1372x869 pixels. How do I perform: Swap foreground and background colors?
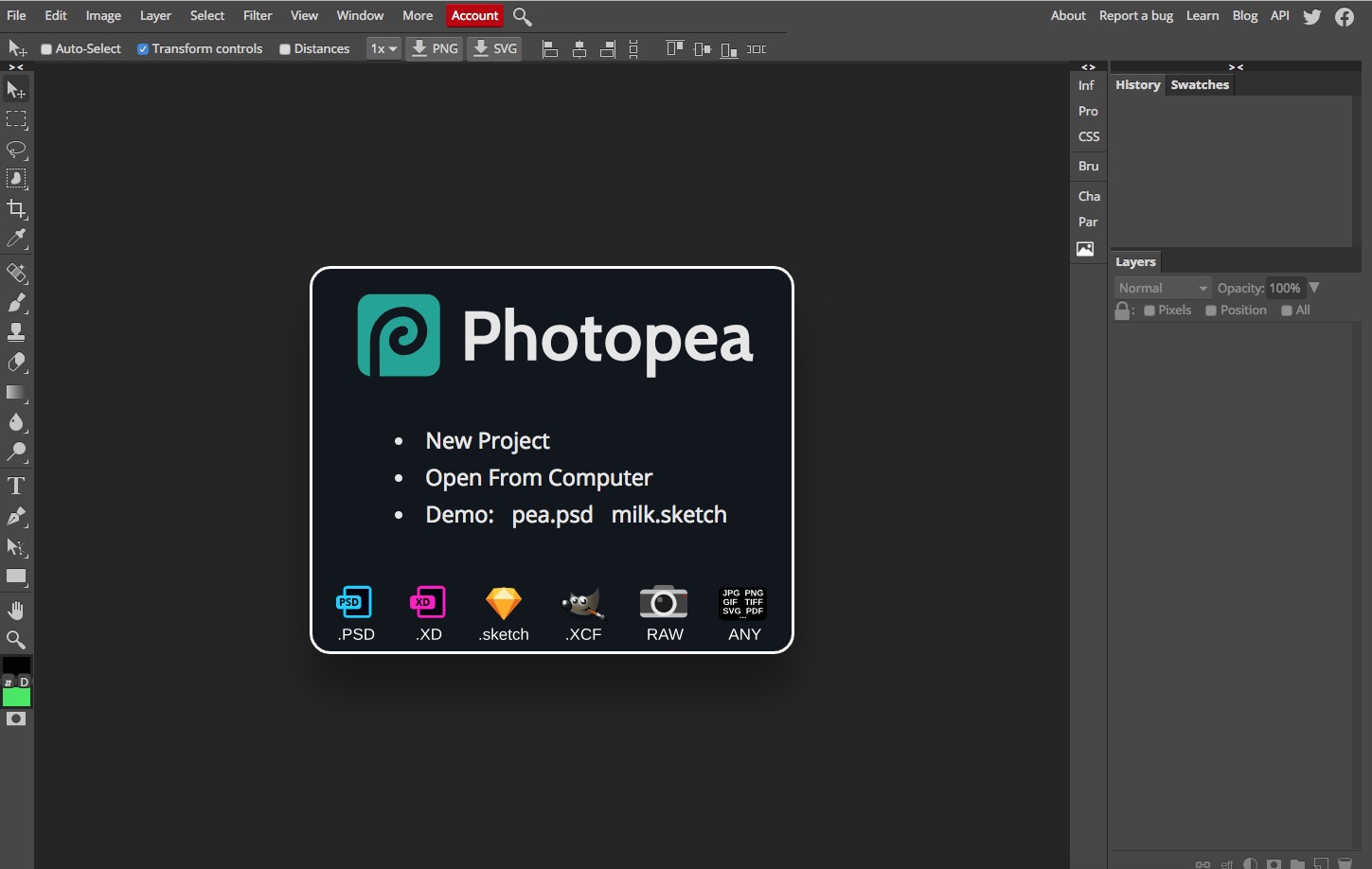pos(8,683)
